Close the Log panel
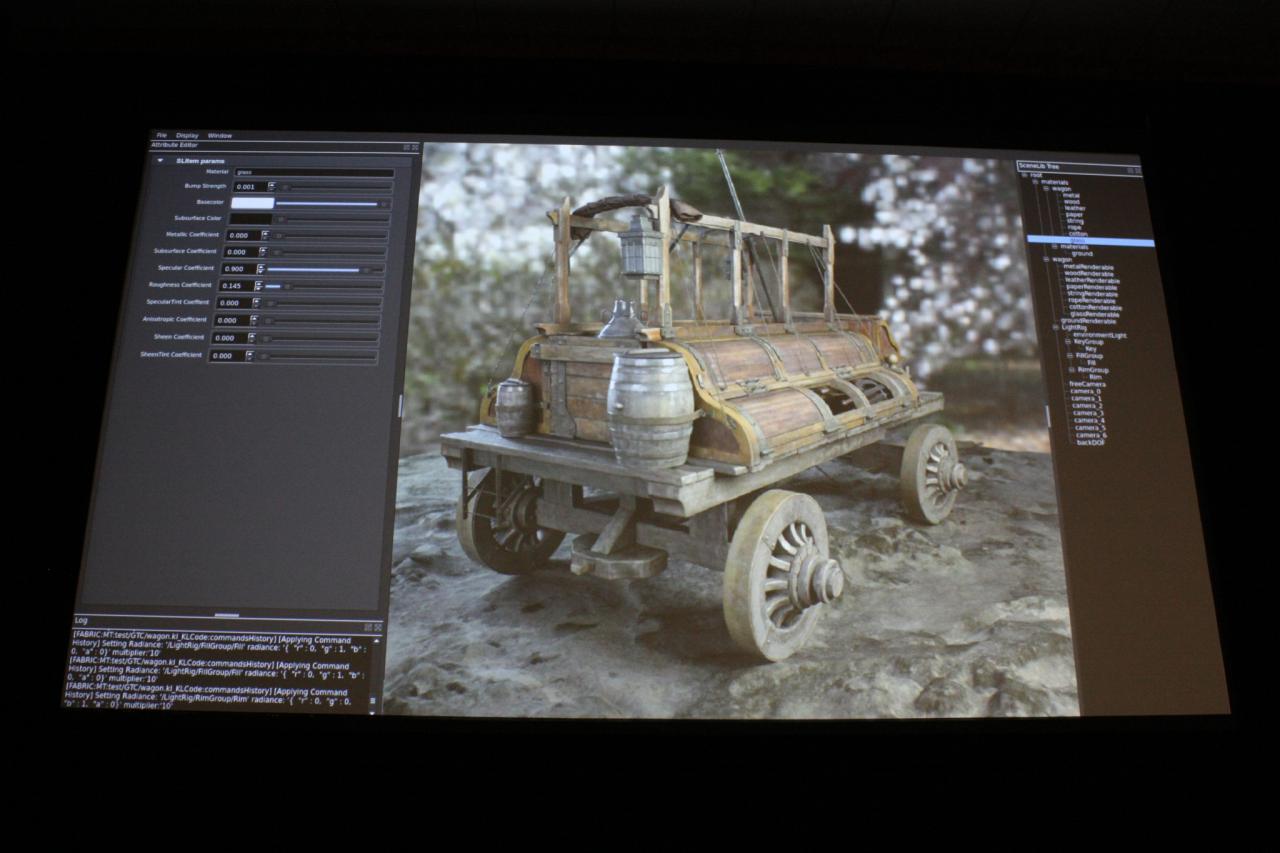The image size is (1280, 853). coord(378,627)
